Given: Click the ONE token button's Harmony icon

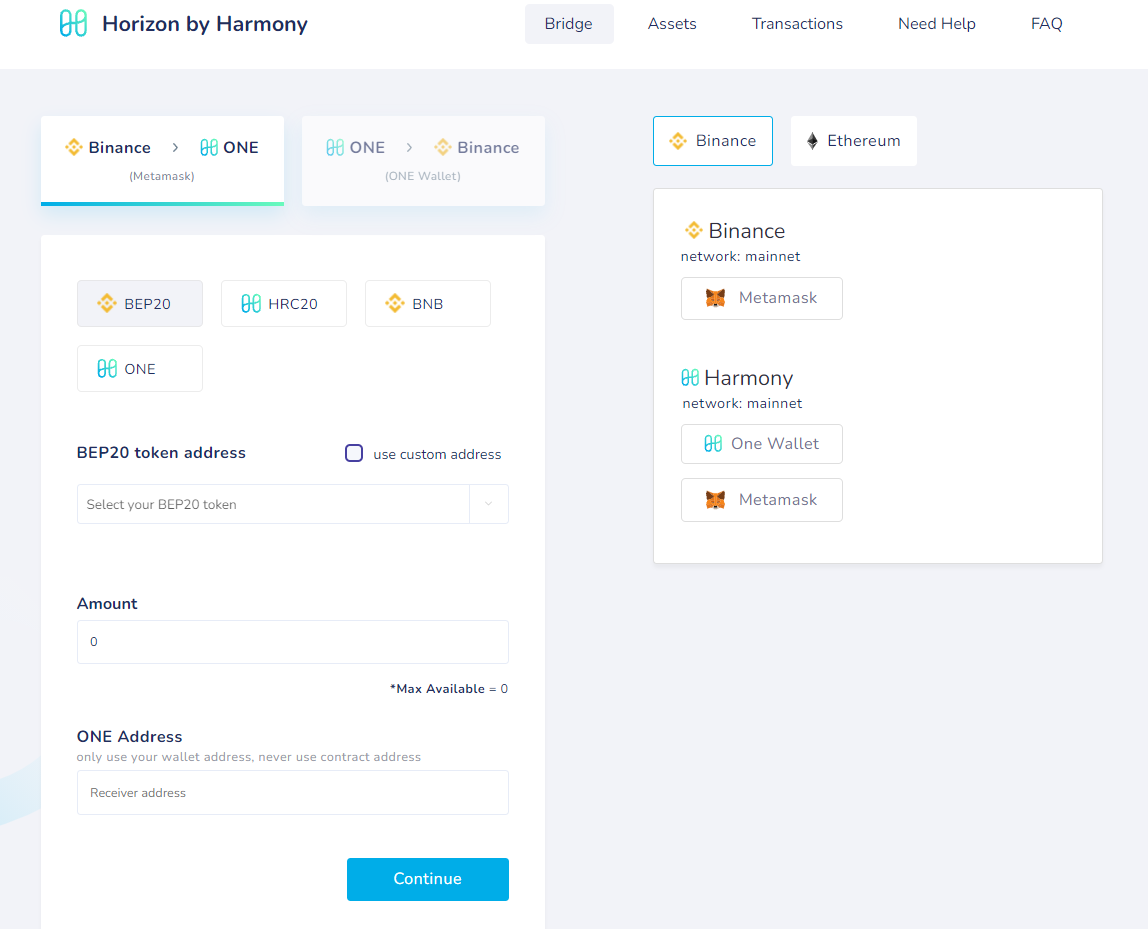Looking at the screenshot, I should point(107,368).
